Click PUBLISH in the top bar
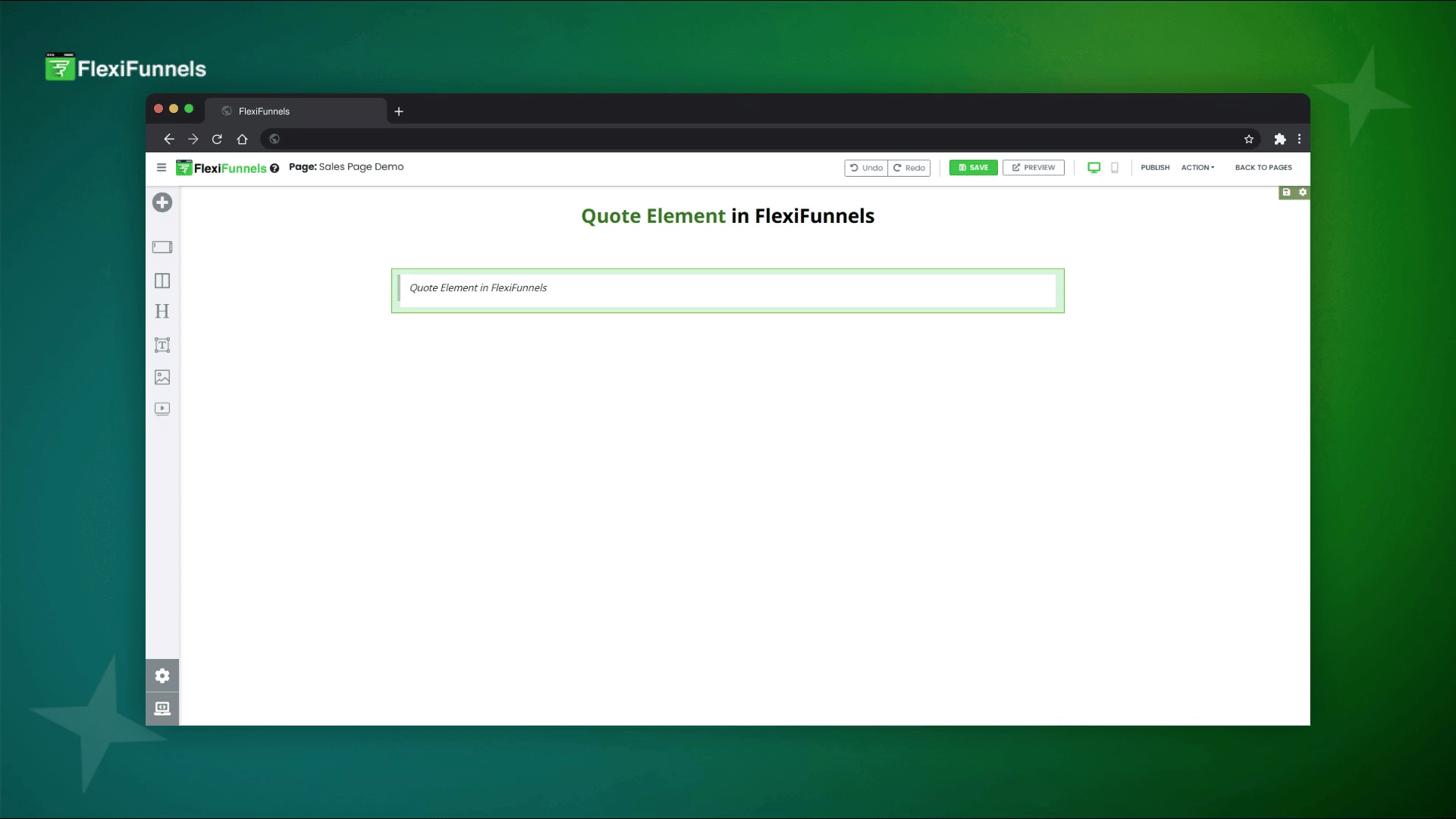The image size is (1456, 819). click(1155, 168)
